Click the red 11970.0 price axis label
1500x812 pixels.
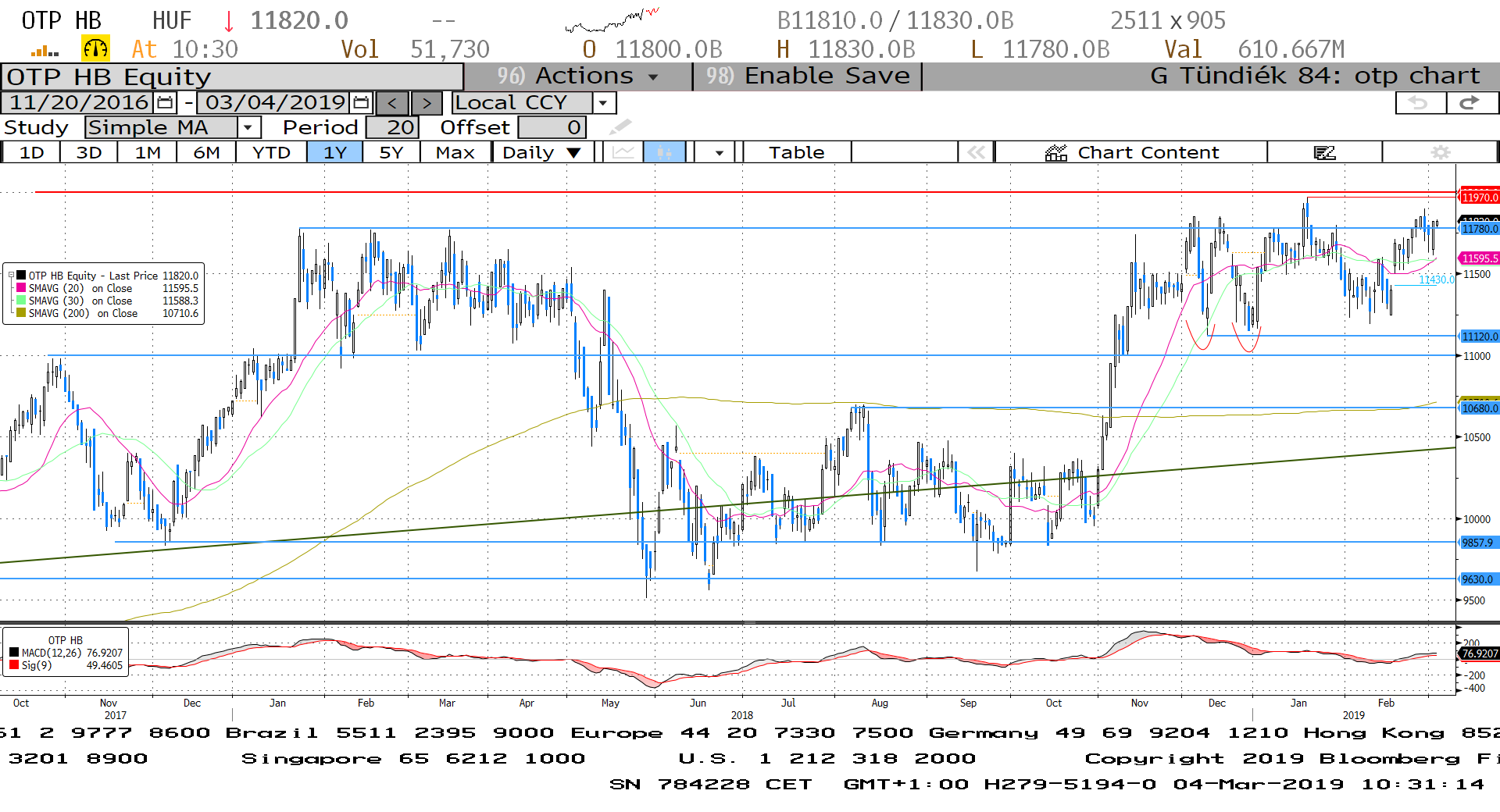point(1480,198)
